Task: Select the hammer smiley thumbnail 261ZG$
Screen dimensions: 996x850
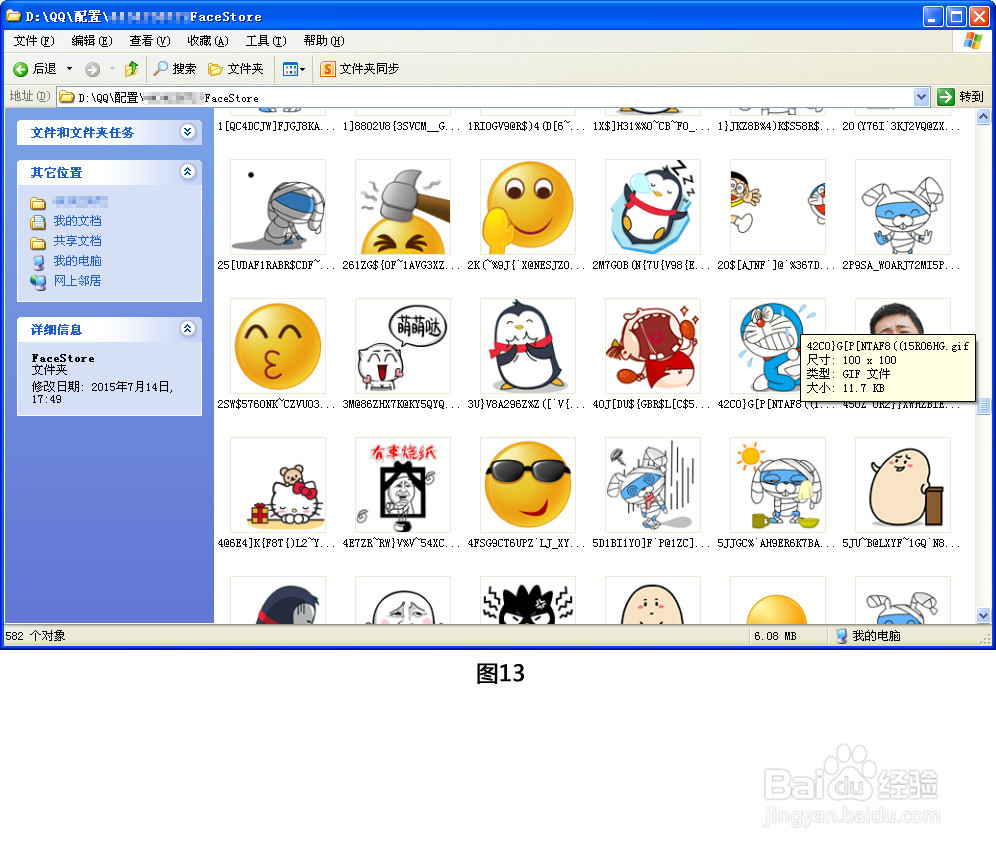Action: point(403,207)
